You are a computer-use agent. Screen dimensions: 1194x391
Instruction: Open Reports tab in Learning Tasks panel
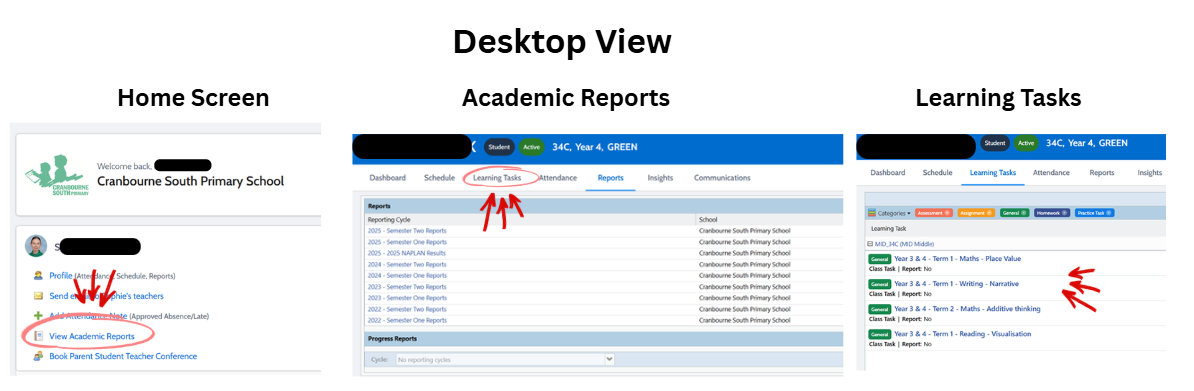1102,173
